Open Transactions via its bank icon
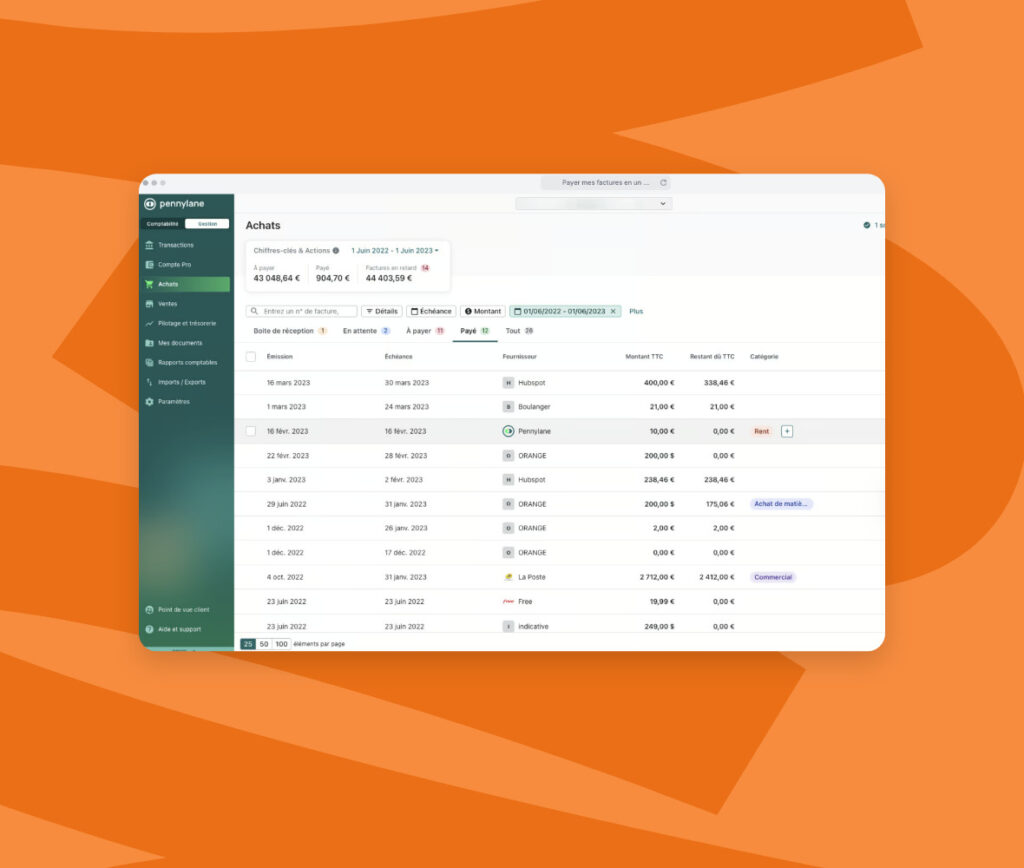Image resolution: width=1024 pixels, height=868 pixels. point(149,245)
